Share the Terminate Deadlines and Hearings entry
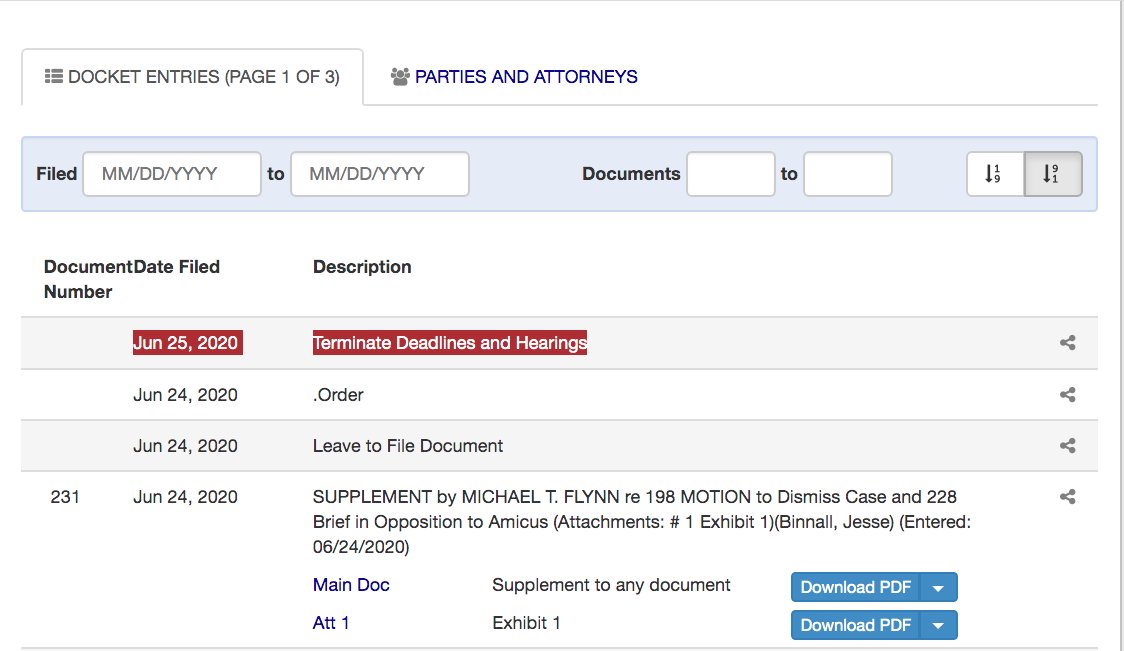 click(x=1067, y=343)
